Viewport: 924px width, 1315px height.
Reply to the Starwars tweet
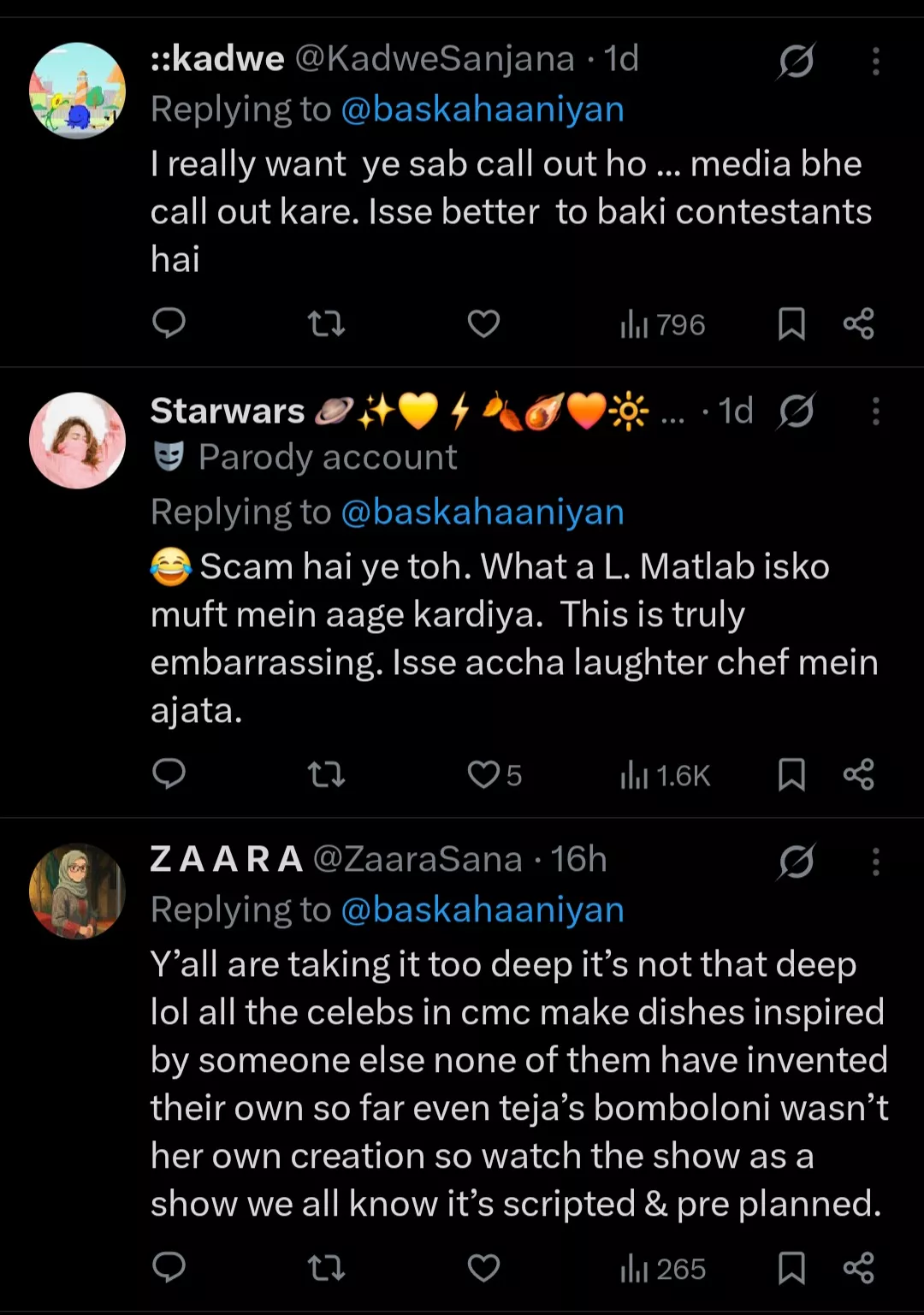point(169,774)
